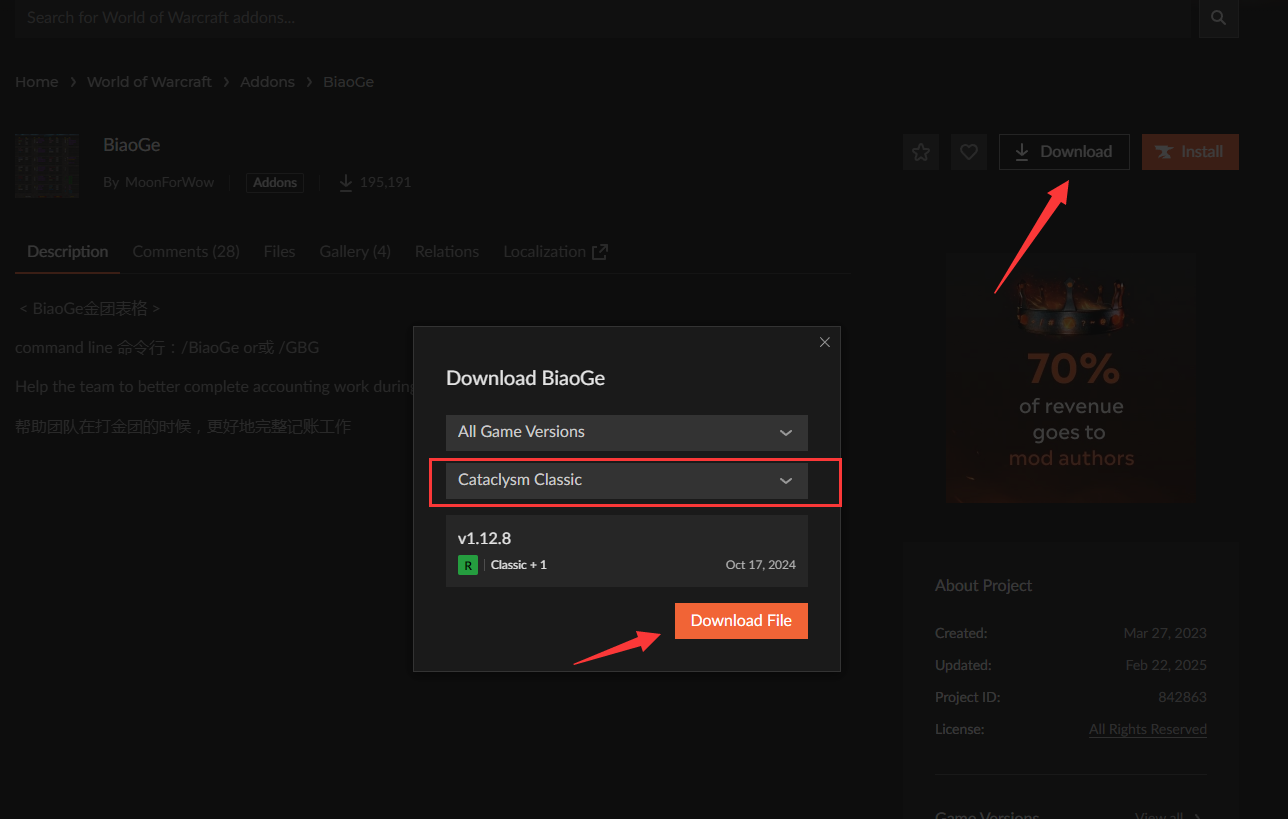Open the Cataclysm Classic dropdown

point(627,480)
